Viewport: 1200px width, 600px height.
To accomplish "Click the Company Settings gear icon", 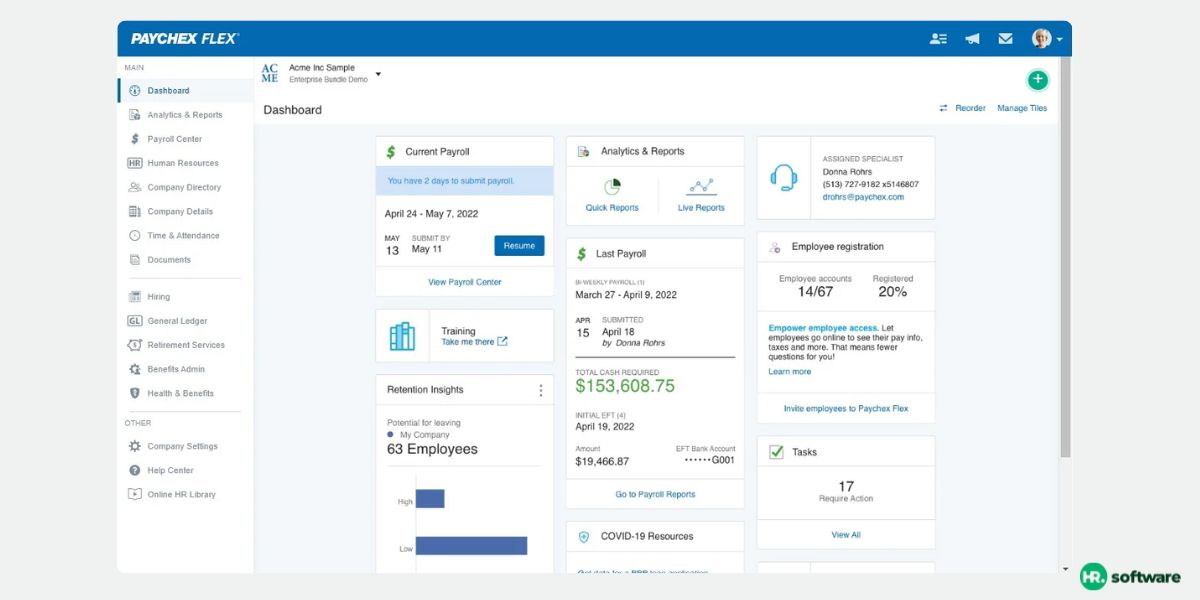I will click(135, 446).
